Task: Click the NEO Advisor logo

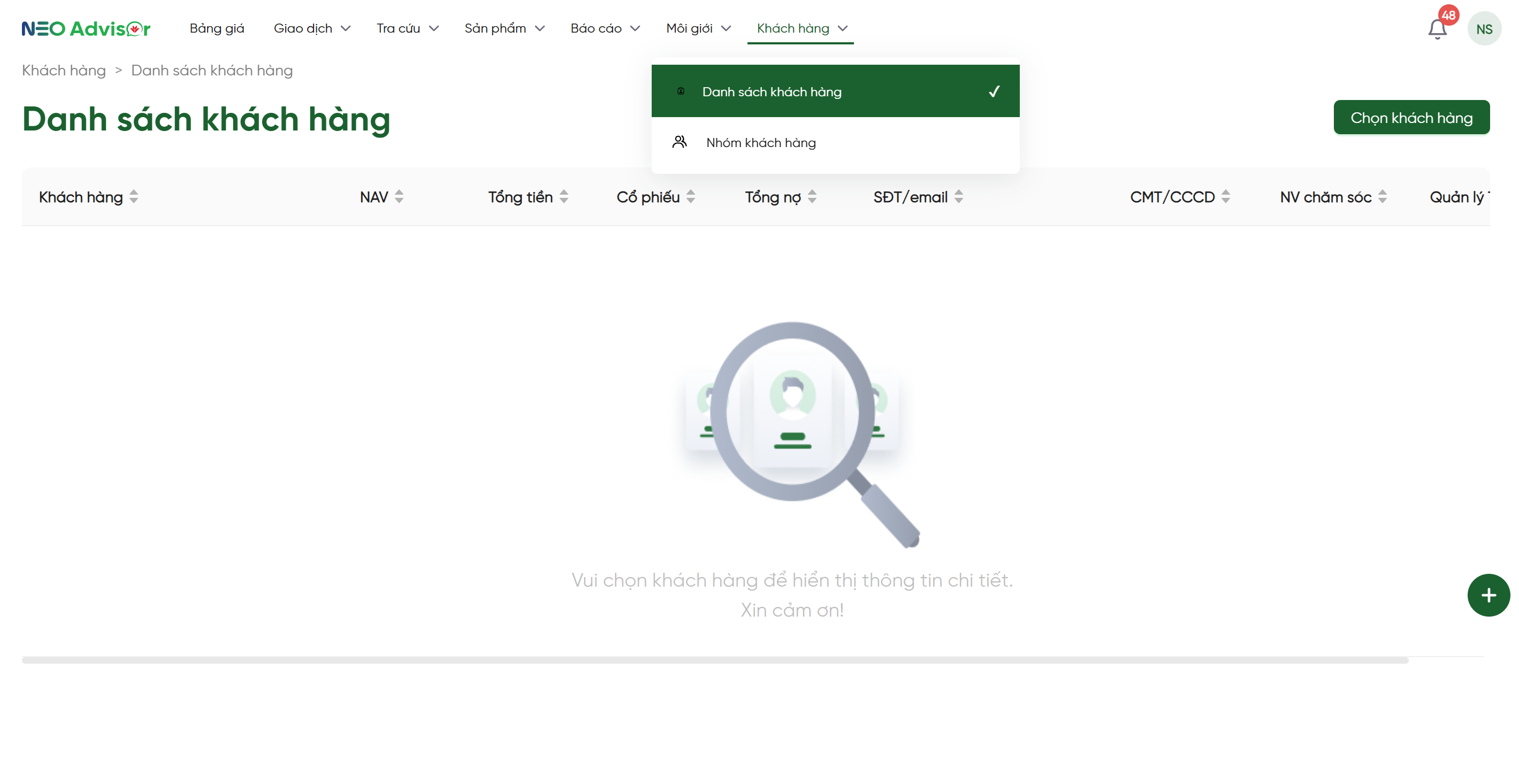Action: (x=86, y=28)
